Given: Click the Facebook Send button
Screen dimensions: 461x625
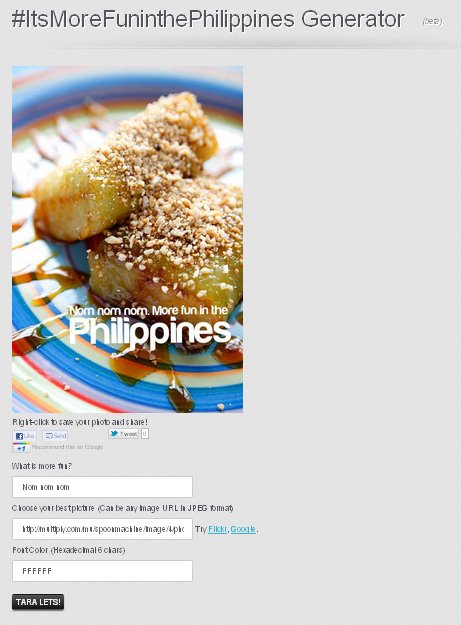Looking at the screenshot, I should 55,436.
